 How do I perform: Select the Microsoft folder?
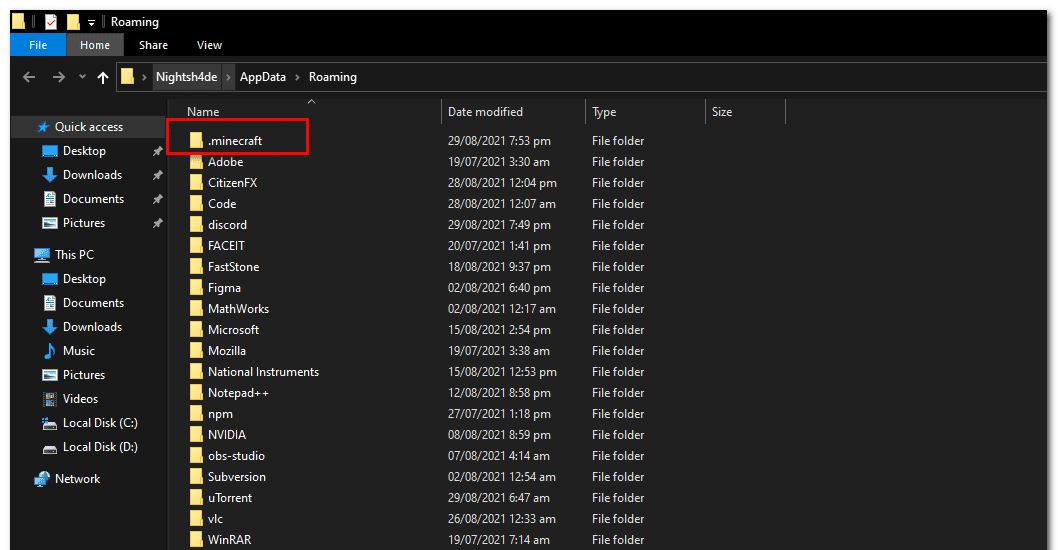click(233, 330)
